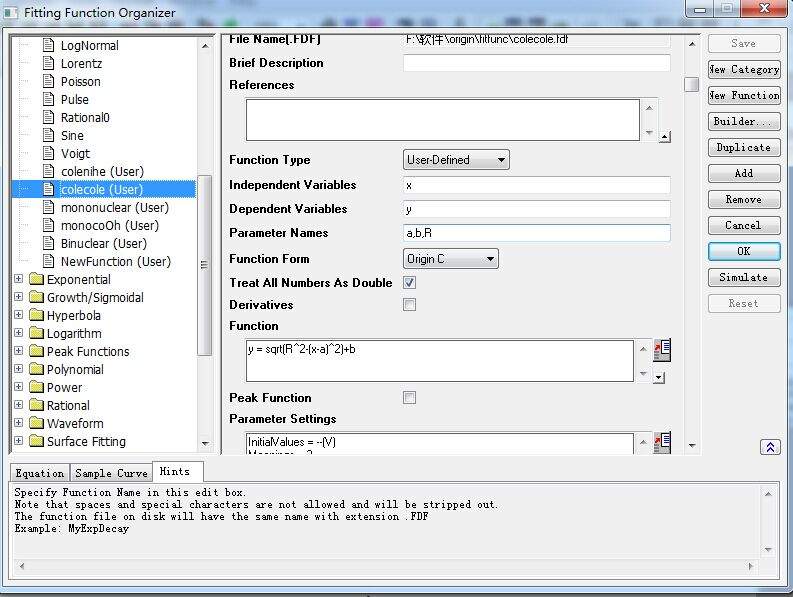The height and width of the screenshot is (597, 793).
Task: Click Sine function file icon
Action: pyautogui.click(x=49, y=135)
